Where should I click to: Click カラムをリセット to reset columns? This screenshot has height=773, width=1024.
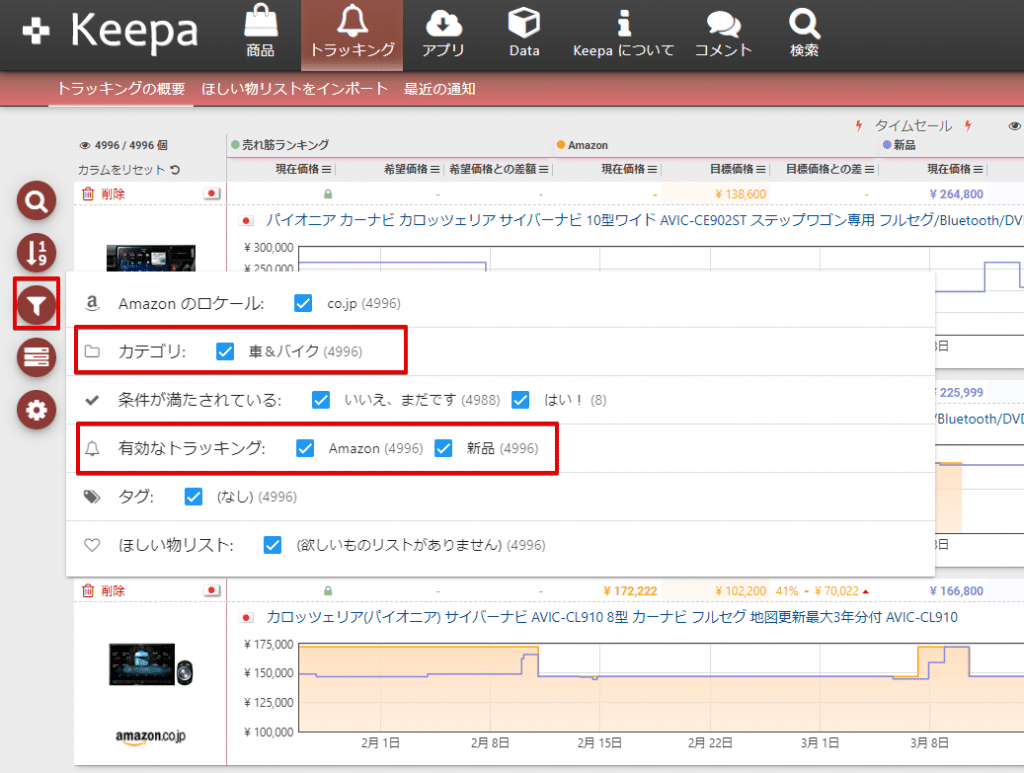pos(128,170)
